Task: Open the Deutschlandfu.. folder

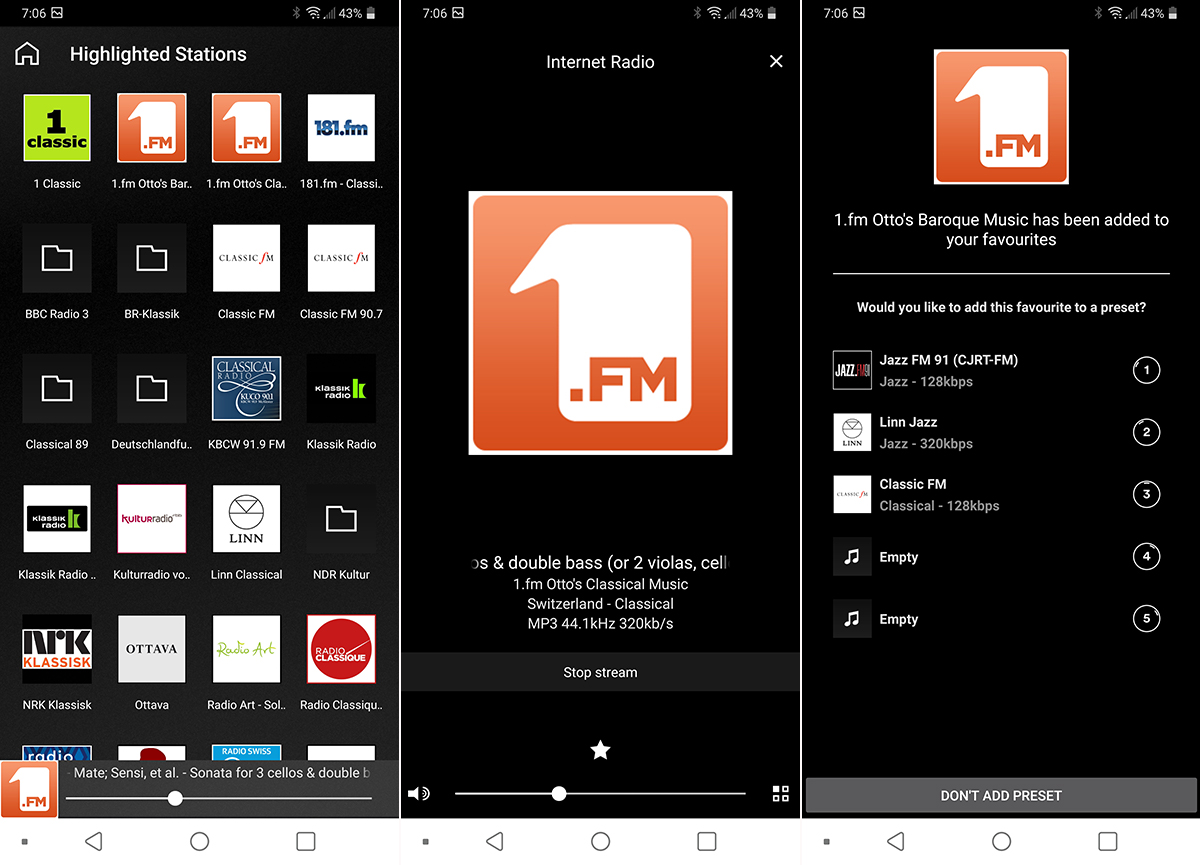Action: click(152, 388)
